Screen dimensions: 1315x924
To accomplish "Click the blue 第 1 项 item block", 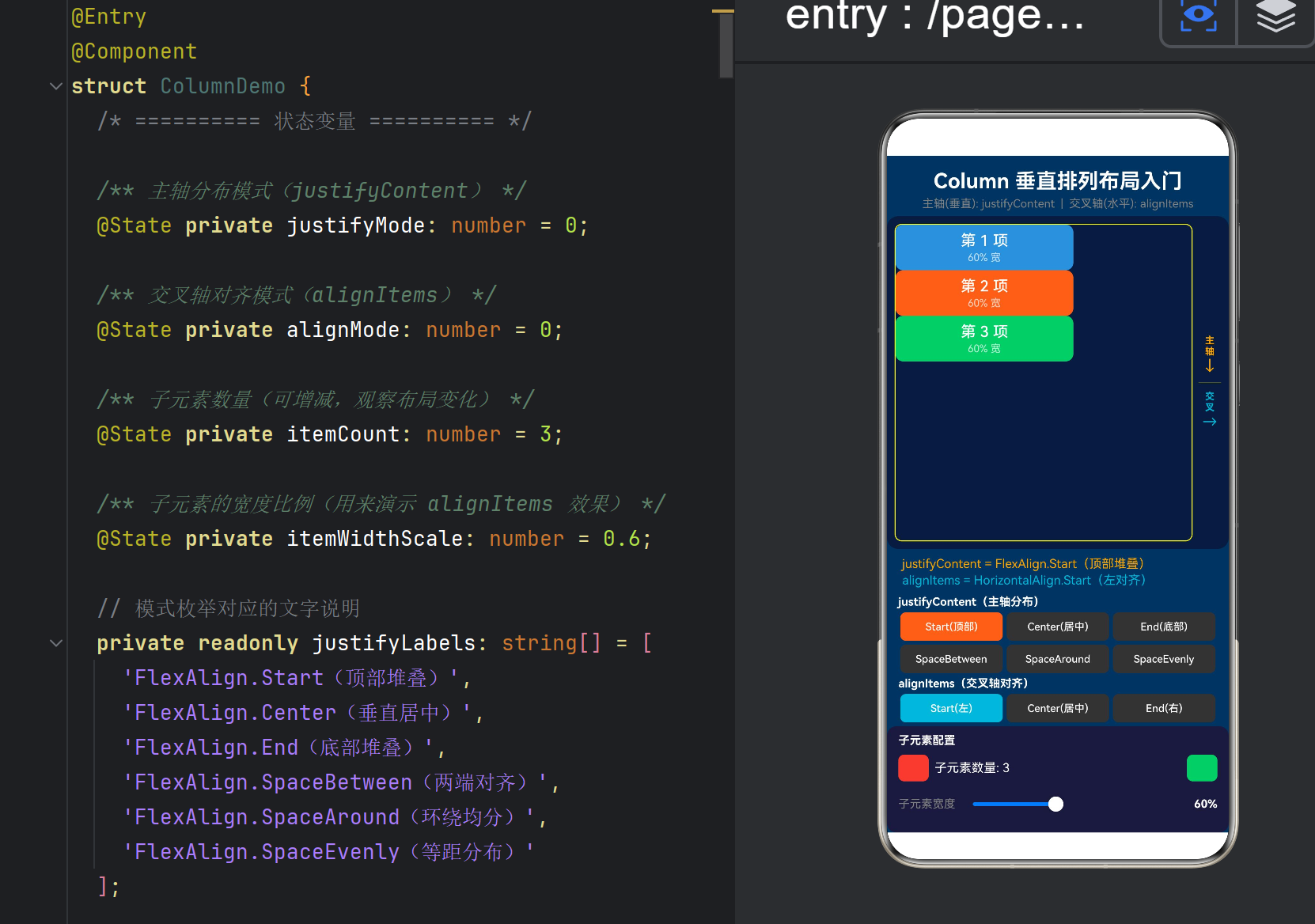I will (x=984, y=248).
